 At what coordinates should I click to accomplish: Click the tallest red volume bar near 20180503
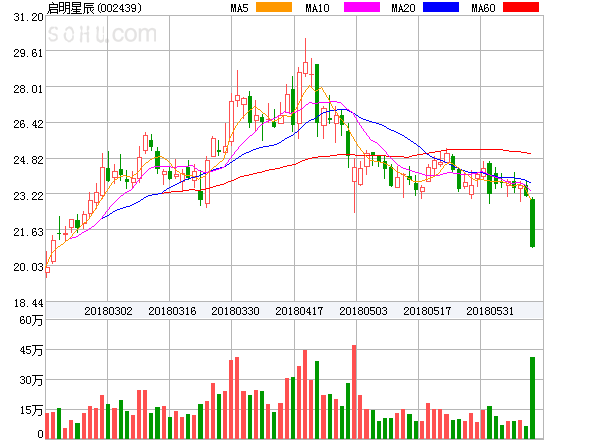click(x=354, y=392)
